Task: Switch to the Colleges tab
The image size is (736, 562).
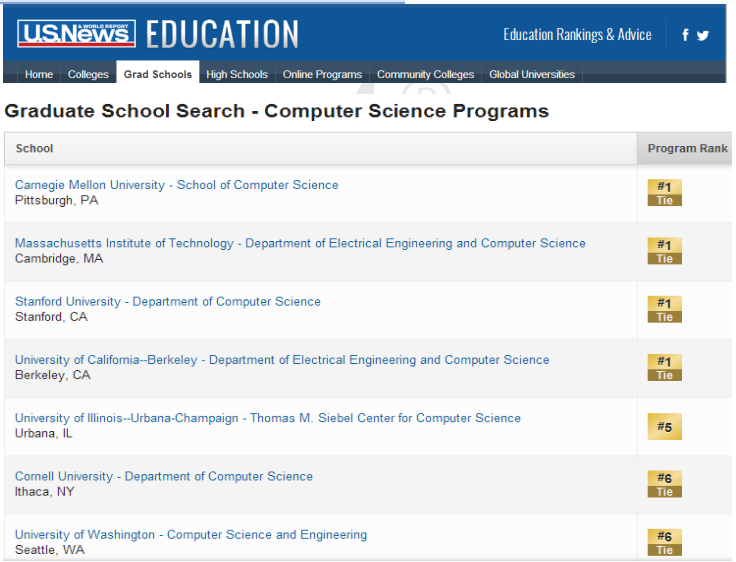Action: 88,74
